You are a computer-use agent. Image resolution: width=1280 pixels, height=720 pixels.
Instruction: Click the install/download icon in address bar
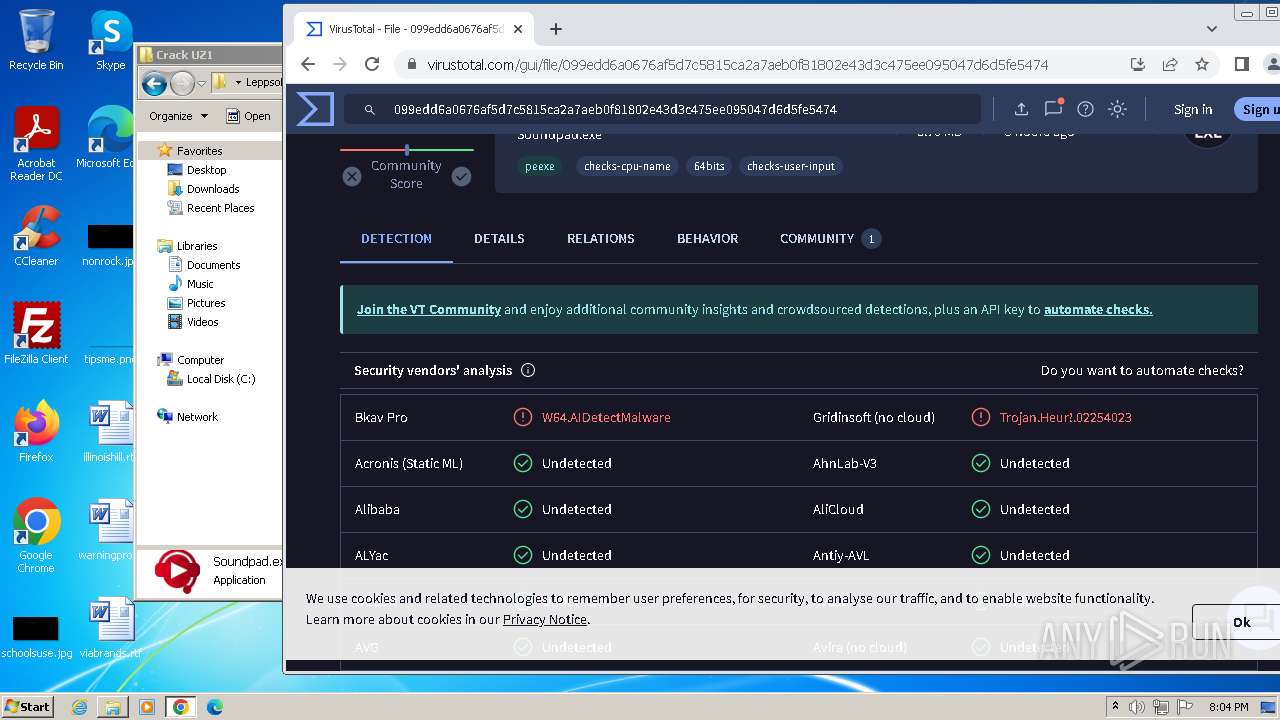tap(1138, 64)
